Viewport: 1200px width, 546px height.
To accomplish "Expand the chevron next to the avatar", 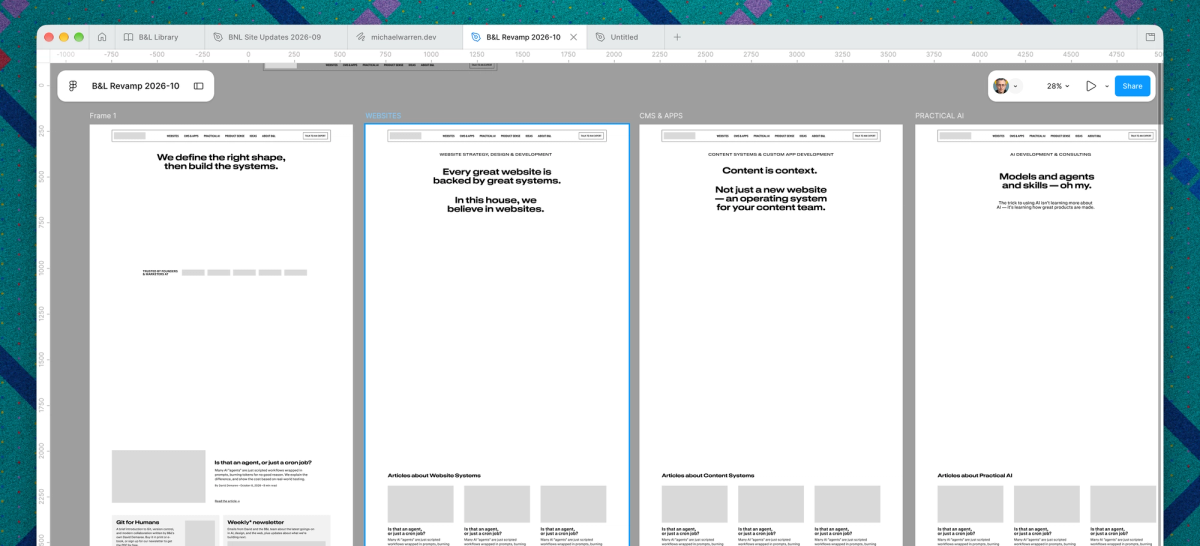I will [1016, 86].
